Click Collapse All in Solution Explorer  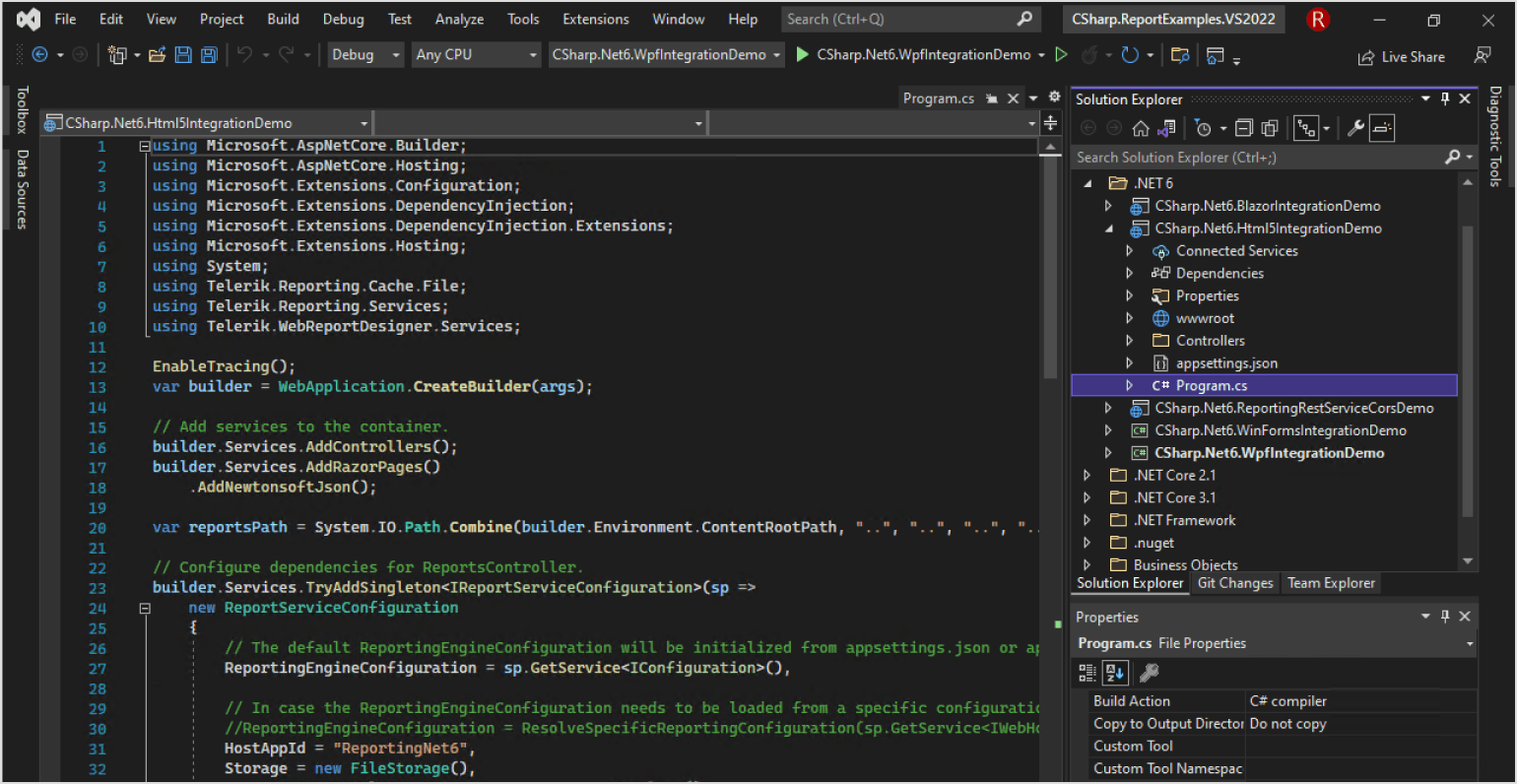pos(1244,128)
